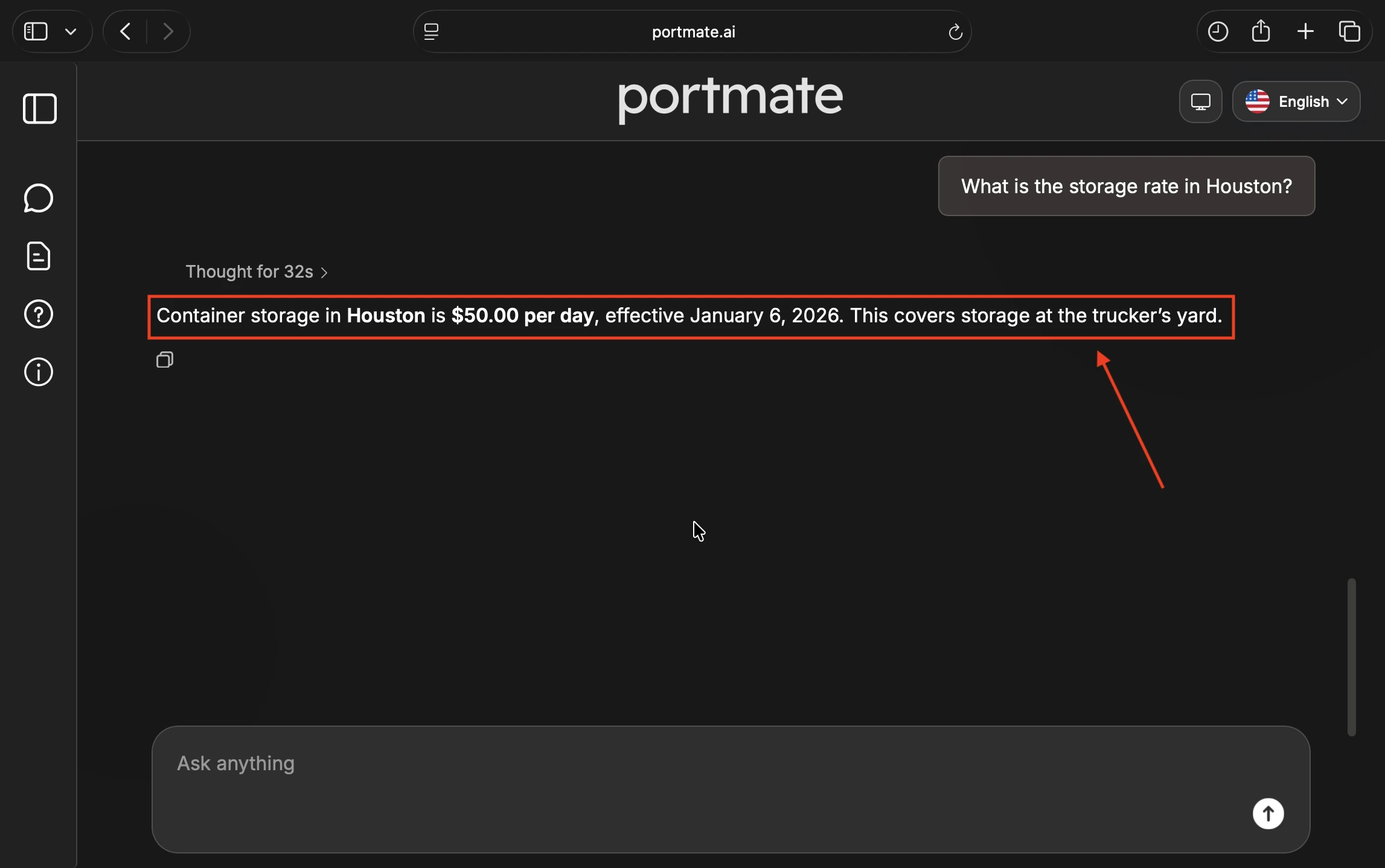Click the 'What is the storage rate in Houston?' message
Image resolution: width=1385 pixels, height=868 pixels.
(x=1127, y=186)
